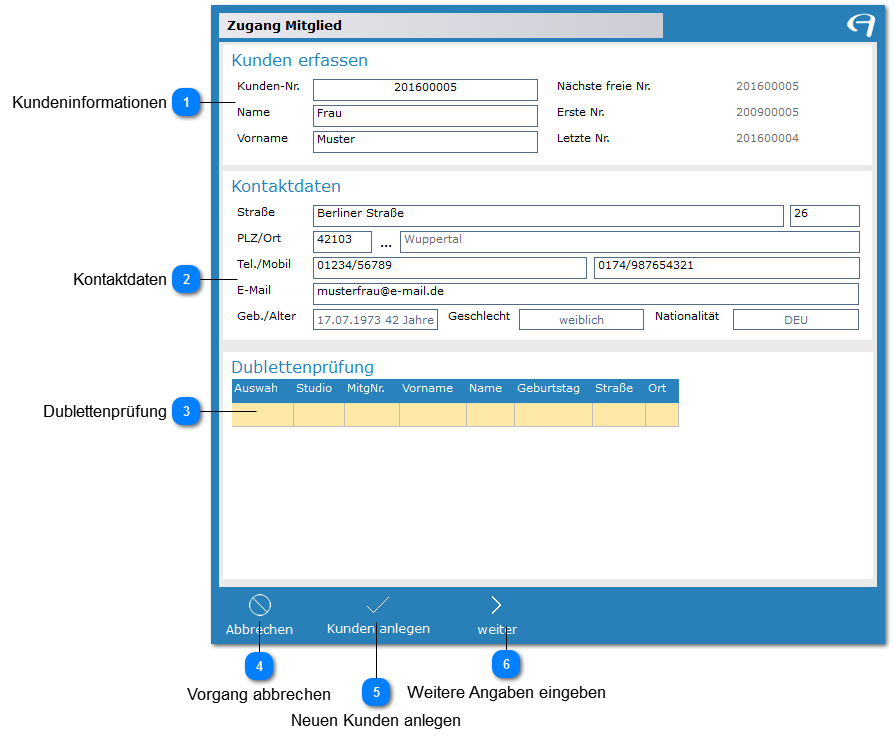
Task: Open PLZ lookup via the three dots
Action: pyautogui.click(x=386, y=245)
